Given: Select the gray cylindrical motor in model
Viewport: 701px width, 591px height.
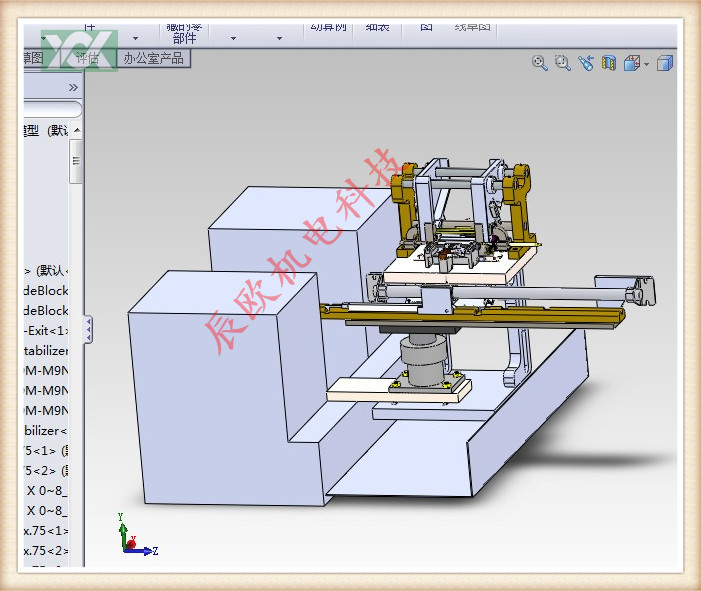Looking at the screenshot, I should (424, 361).
